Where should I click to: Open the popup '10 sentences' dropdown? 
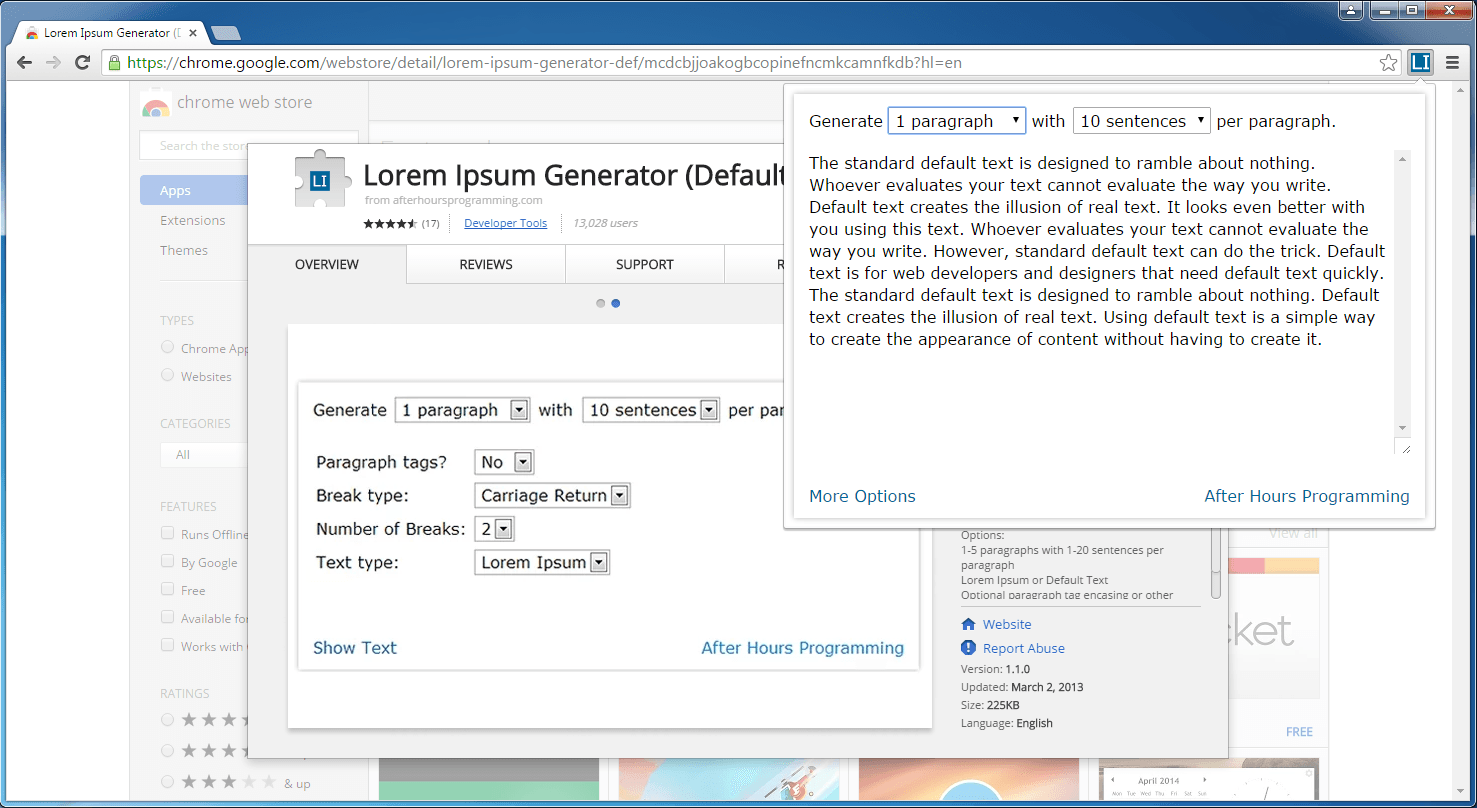tap(1142, 121)
